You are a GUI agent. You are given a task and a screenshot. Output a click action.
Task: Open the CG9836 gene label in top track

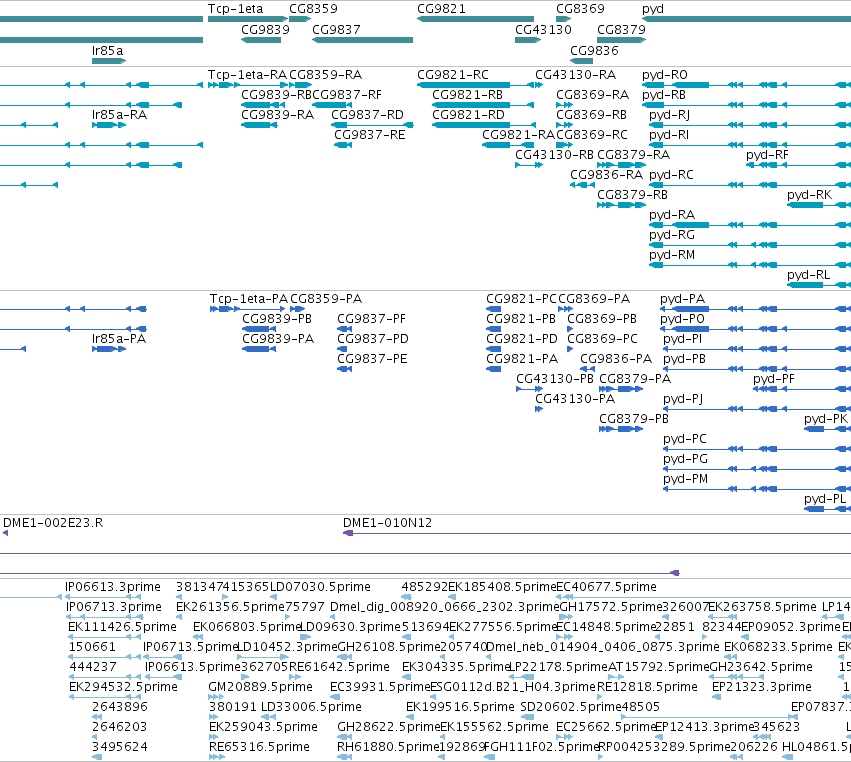[x=594, y=50]
